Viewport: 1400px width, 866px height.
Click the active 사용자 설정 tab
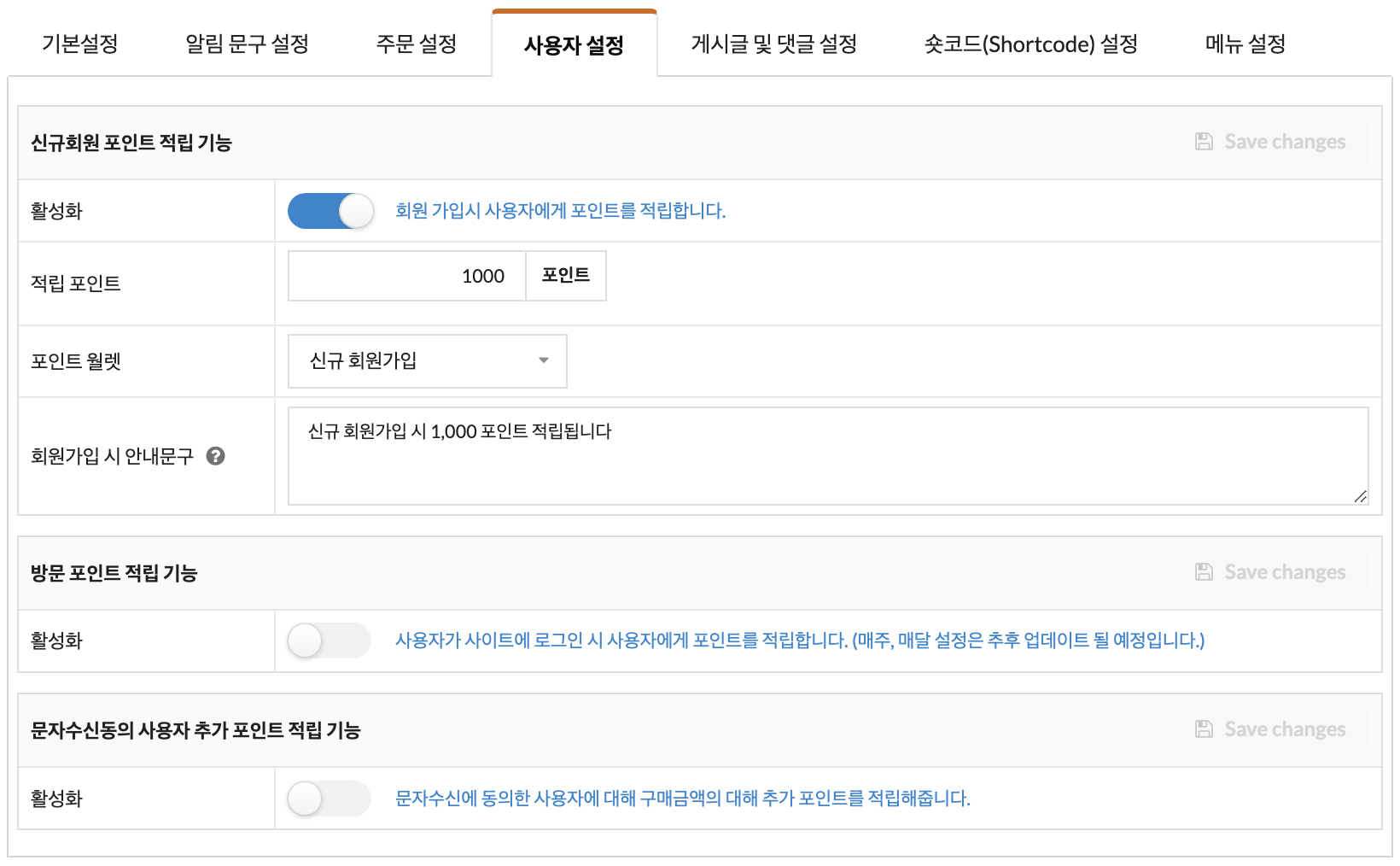tap(574, 44)
